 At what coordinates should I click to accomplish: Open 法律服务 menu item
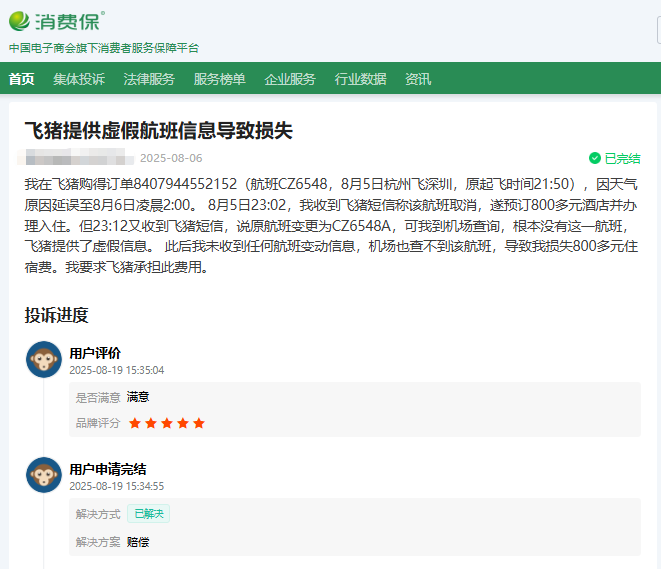(x=149, y=79)
